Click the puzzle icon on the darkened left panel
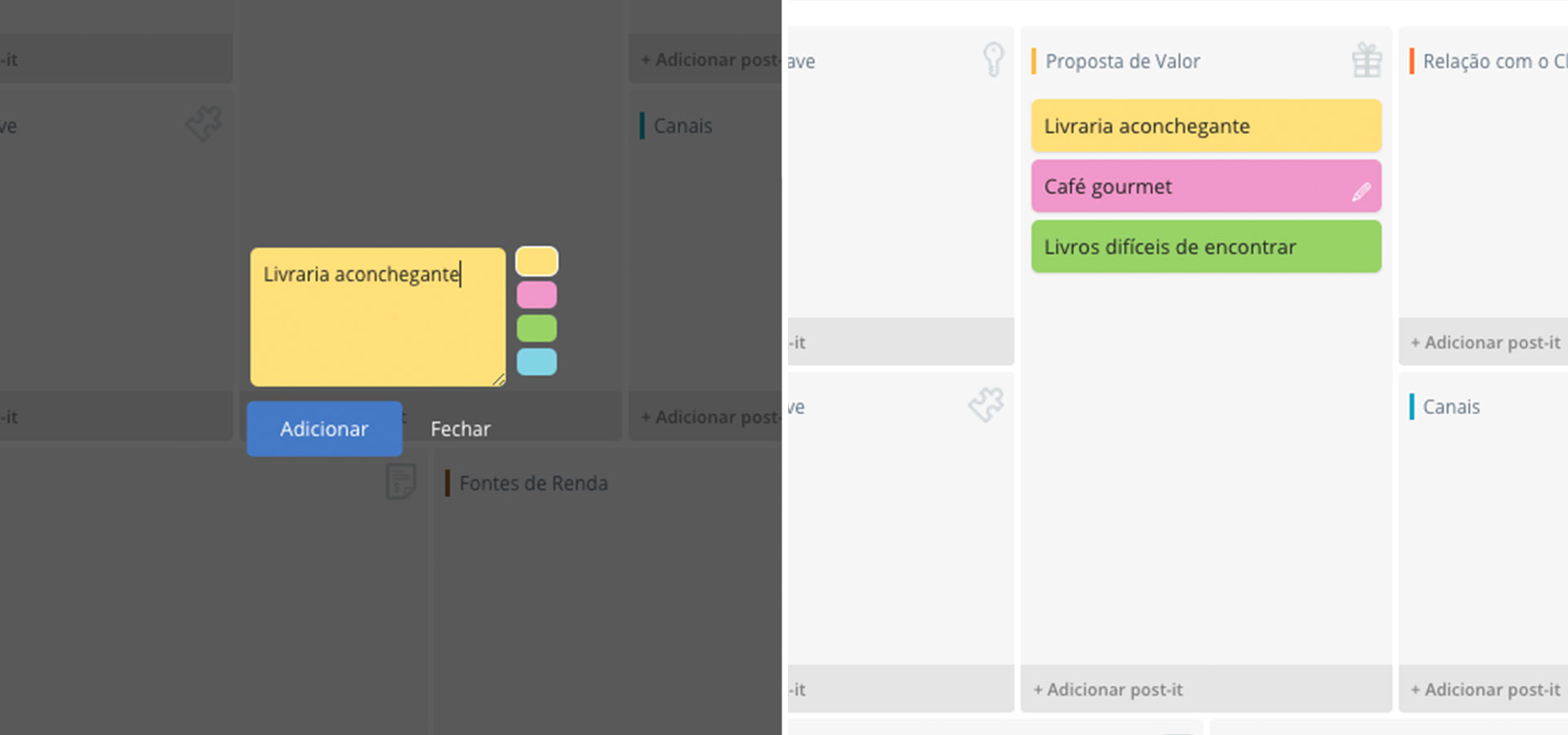The image size is (1568, 735). tap(203, 124)
